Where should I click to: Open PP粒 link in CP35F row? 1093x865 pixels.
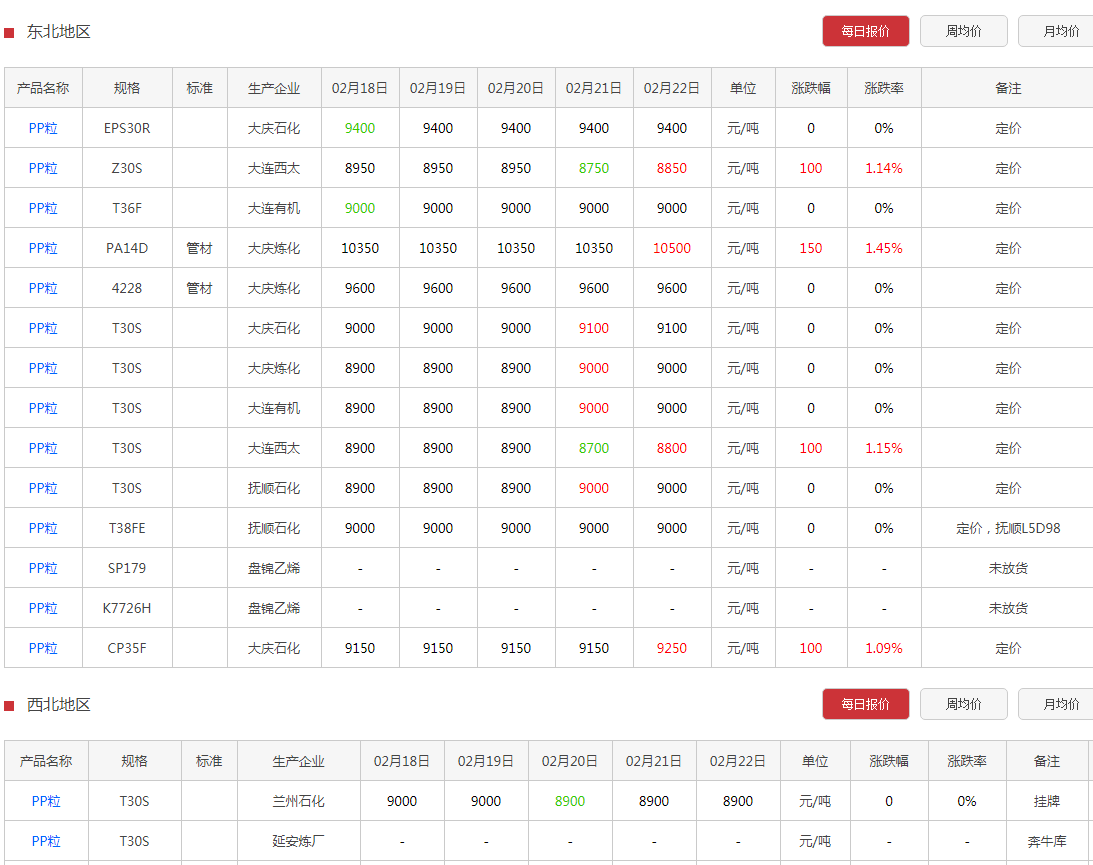(x=43, y=648)
